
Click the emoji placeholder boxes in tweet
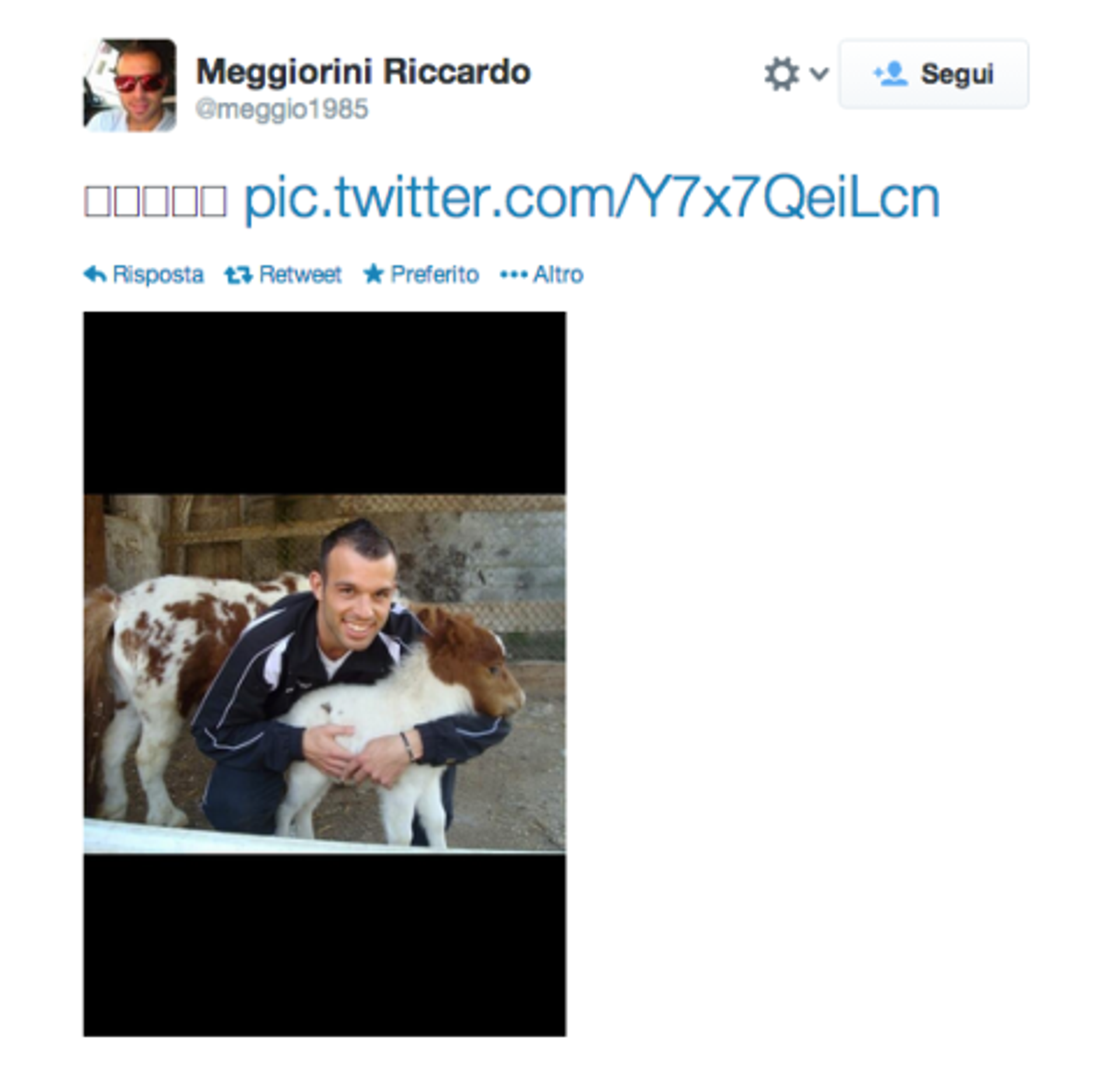click(x=155, y=200)
